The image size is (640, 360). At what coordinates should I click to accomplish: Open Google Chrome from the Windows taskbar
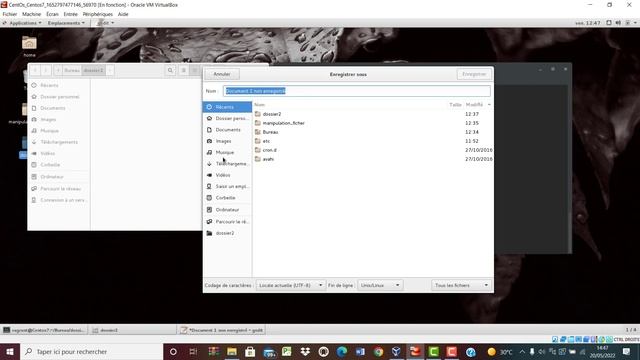point(378,351)
